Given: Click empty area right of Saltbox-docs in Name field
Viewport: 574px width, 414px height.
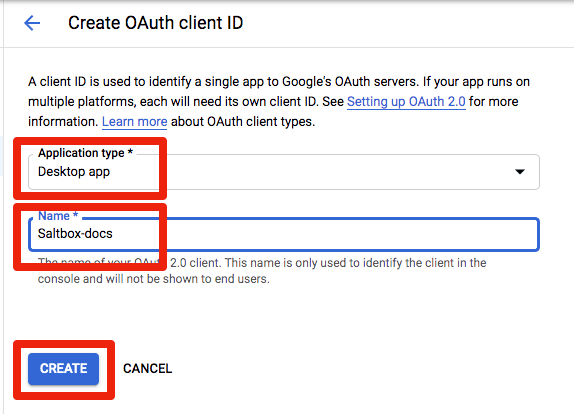Looking at the screenshot, I should pyautogui.click(x=326, y=234).
